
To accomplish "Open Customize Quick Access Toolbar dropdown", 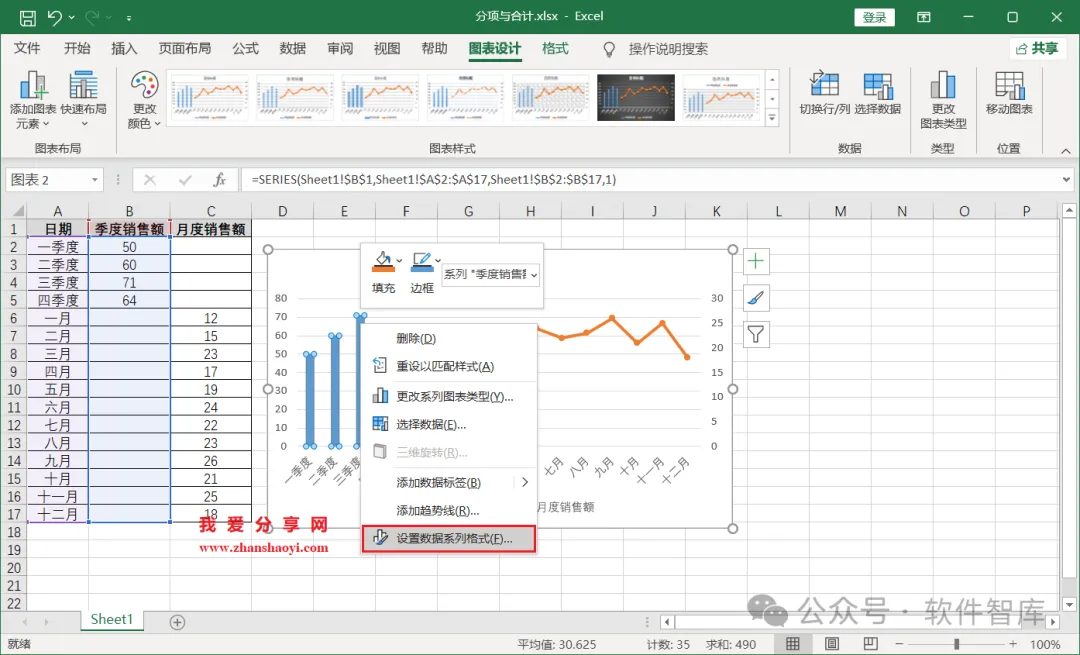I will 129,18.
